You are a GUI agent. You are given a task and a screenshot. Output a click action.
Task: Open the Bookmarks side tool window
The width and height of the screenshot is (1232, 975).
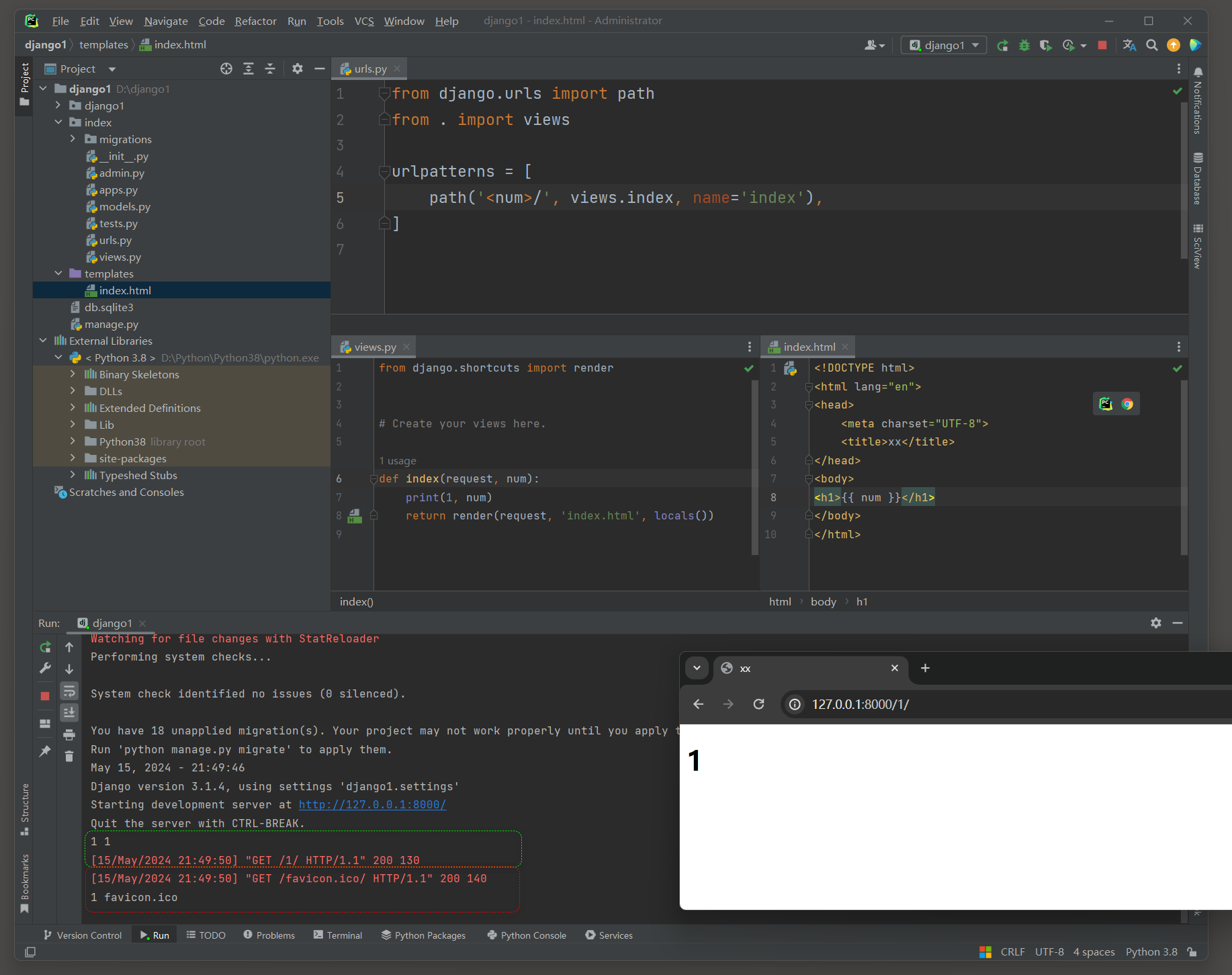(24, 883)
